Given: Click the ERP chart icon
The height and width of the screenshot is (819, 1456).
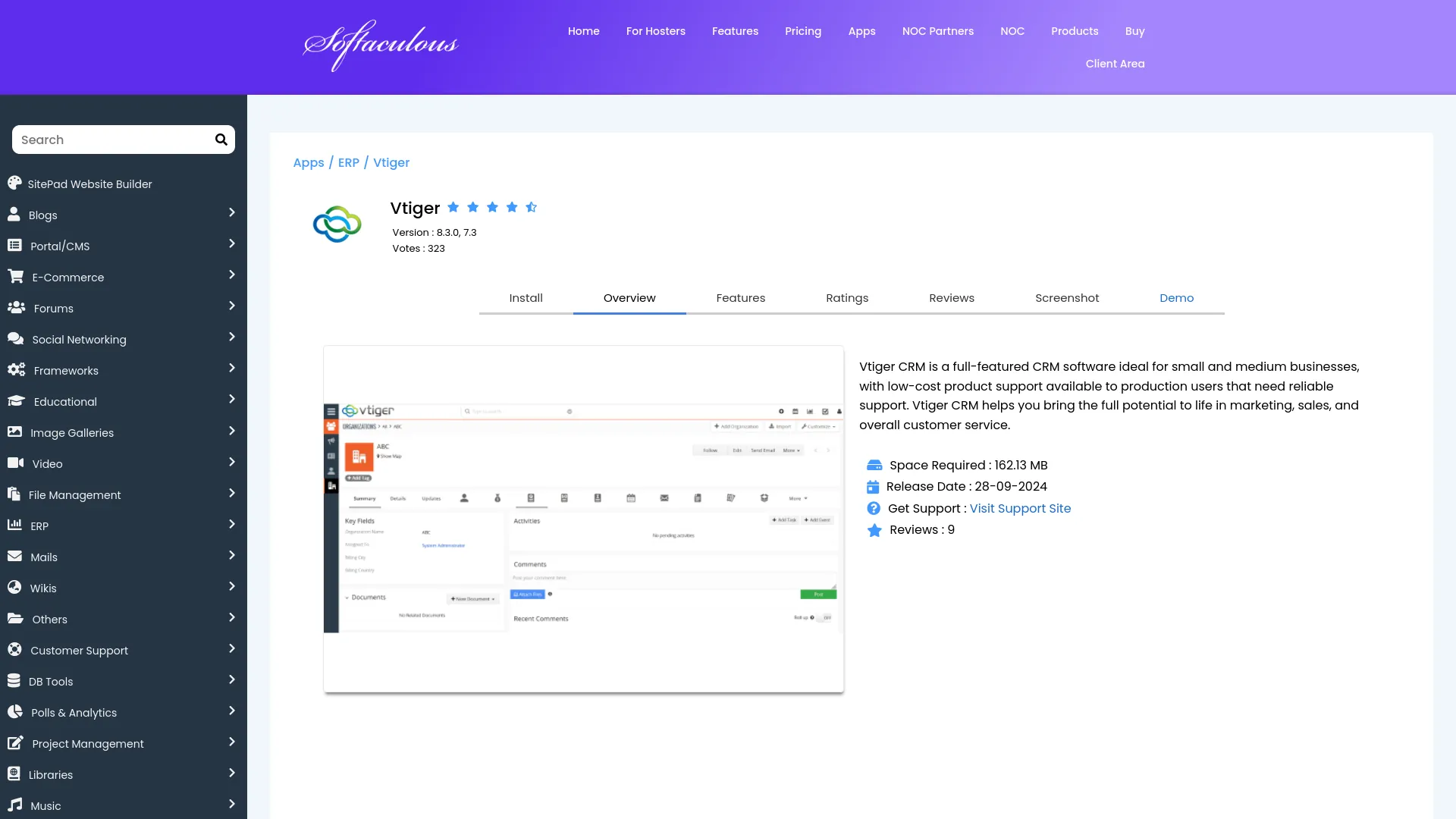Looking at the screenshot, I should pyautogui.click(x=14, y=525).
